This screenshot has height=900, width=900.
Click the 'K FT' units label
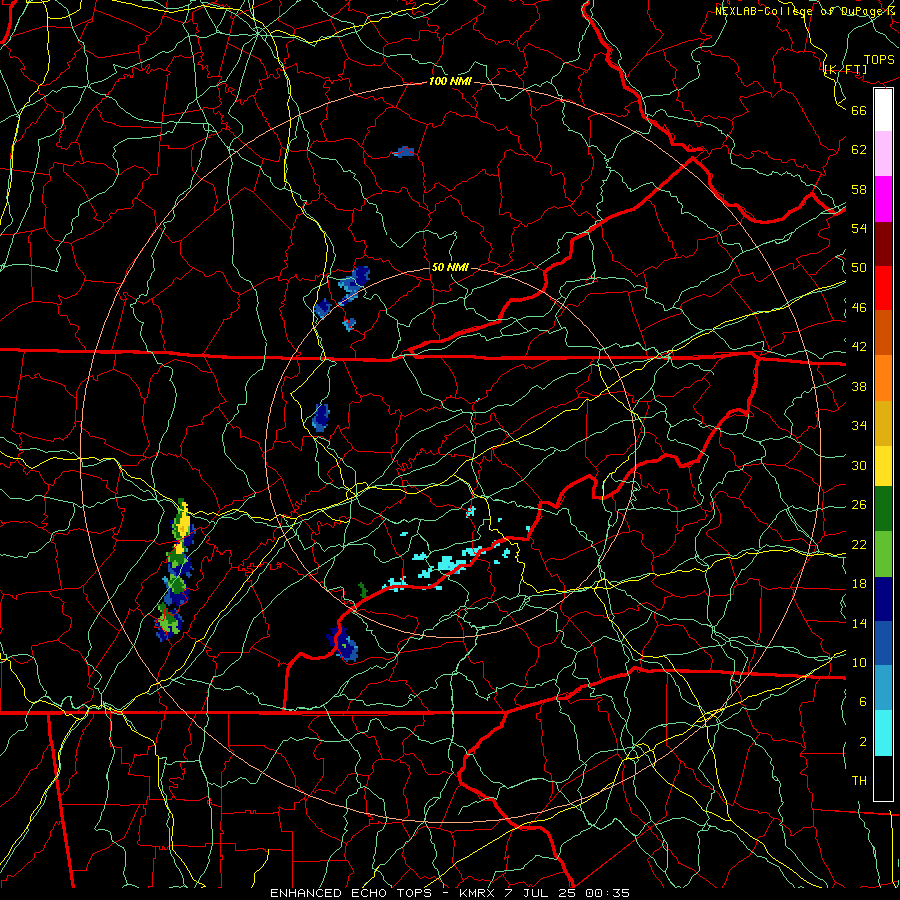click(845, 69)
